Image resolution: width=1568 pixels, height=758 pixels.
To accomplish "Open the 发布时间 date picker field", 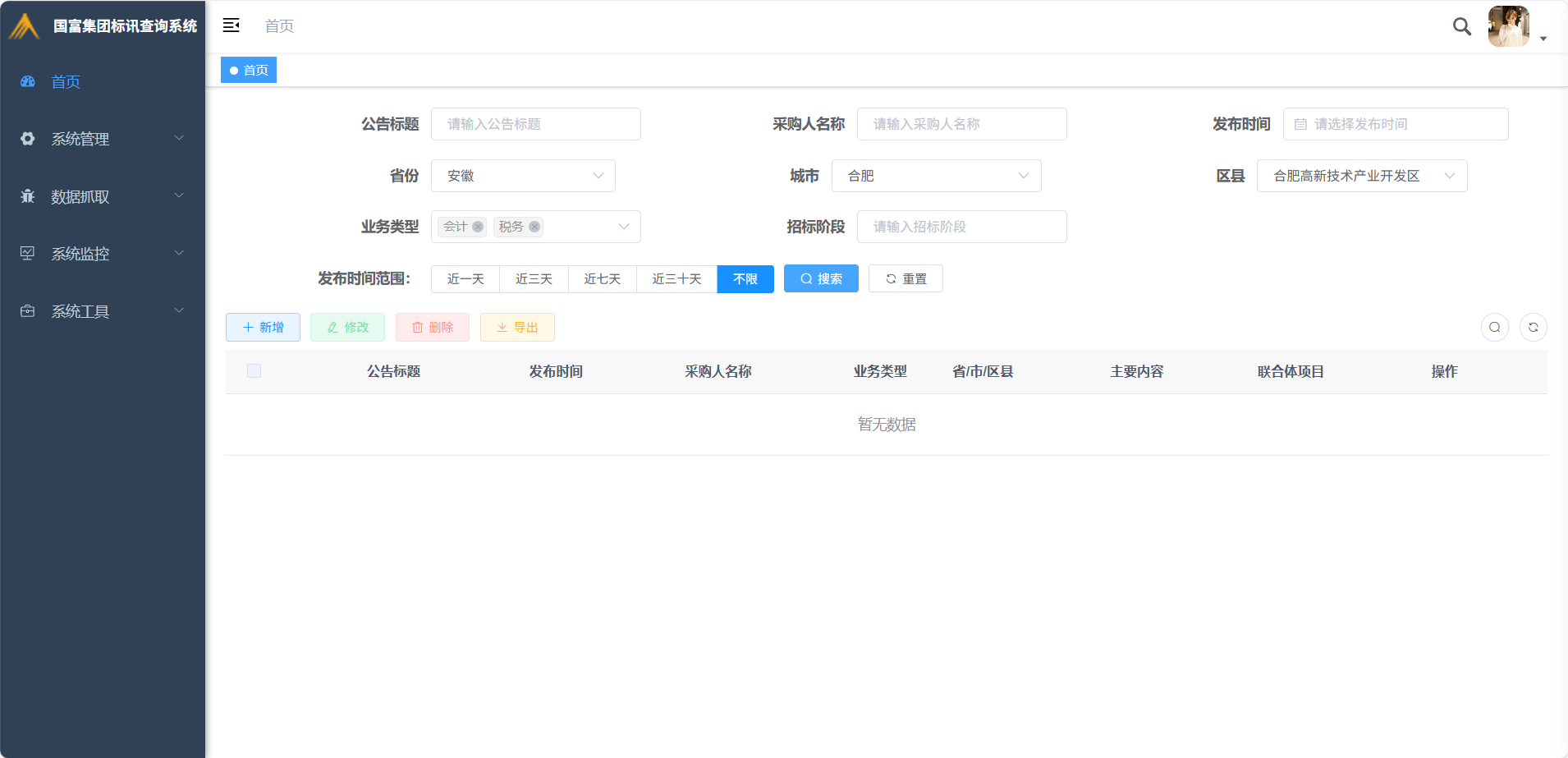I will 1396,124.
